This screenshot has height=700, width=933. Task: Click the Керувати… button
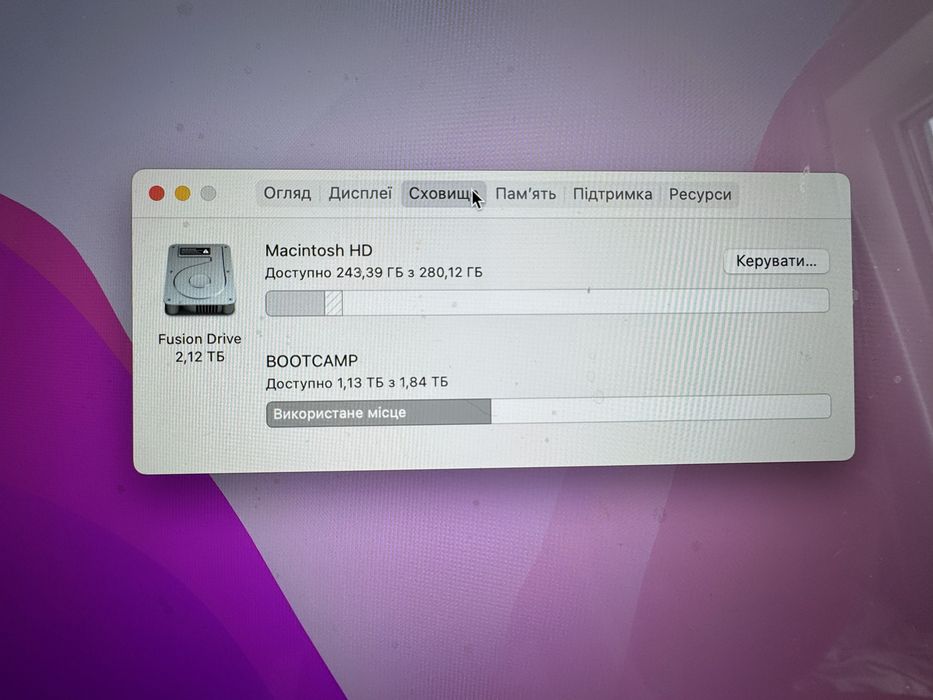point(776,261)
